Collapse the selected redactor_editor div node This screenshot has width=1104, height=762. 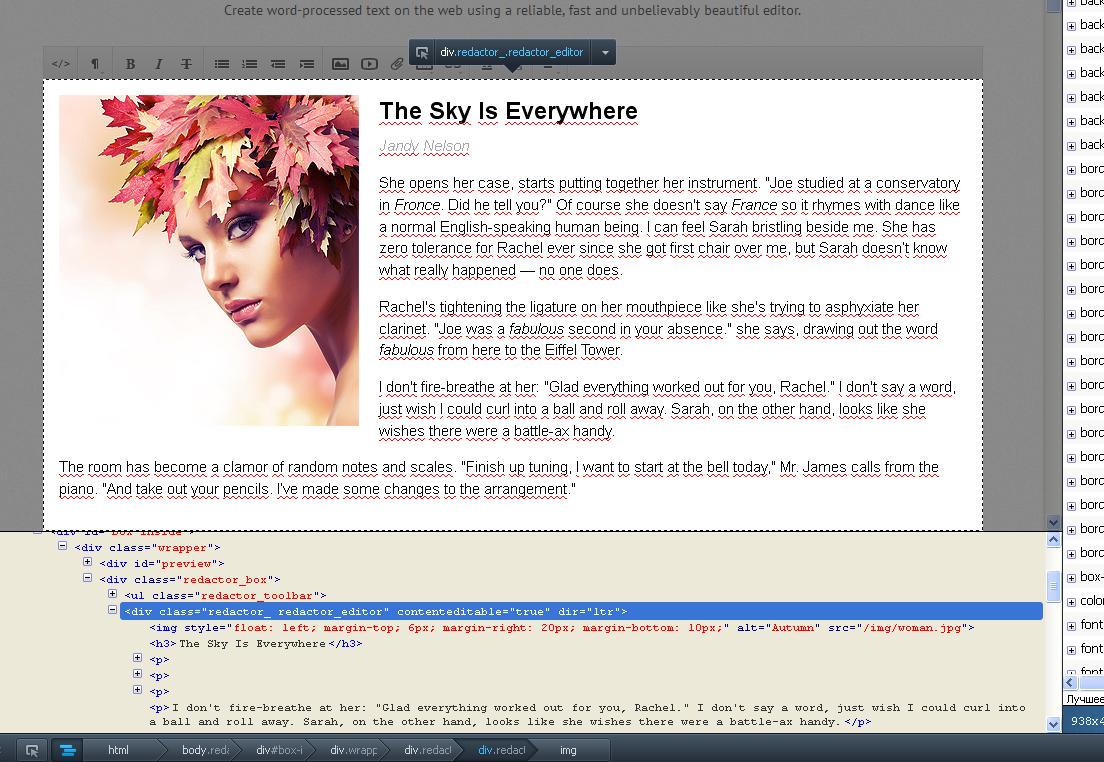click(x=112, y=610)
